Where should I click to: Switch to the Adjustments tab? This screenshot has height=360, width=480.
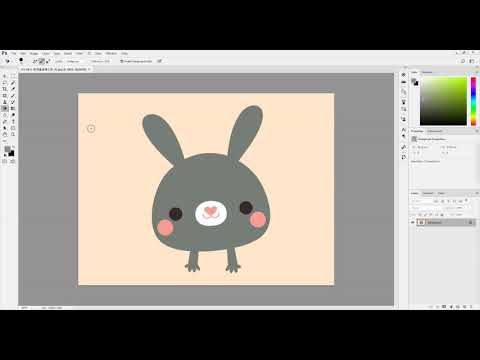point(435,131)
